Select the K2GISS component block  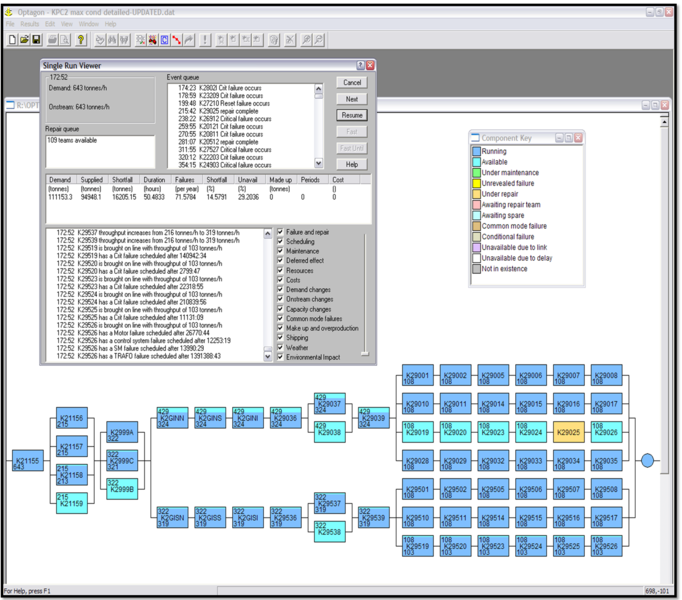[x=211, y=517]
